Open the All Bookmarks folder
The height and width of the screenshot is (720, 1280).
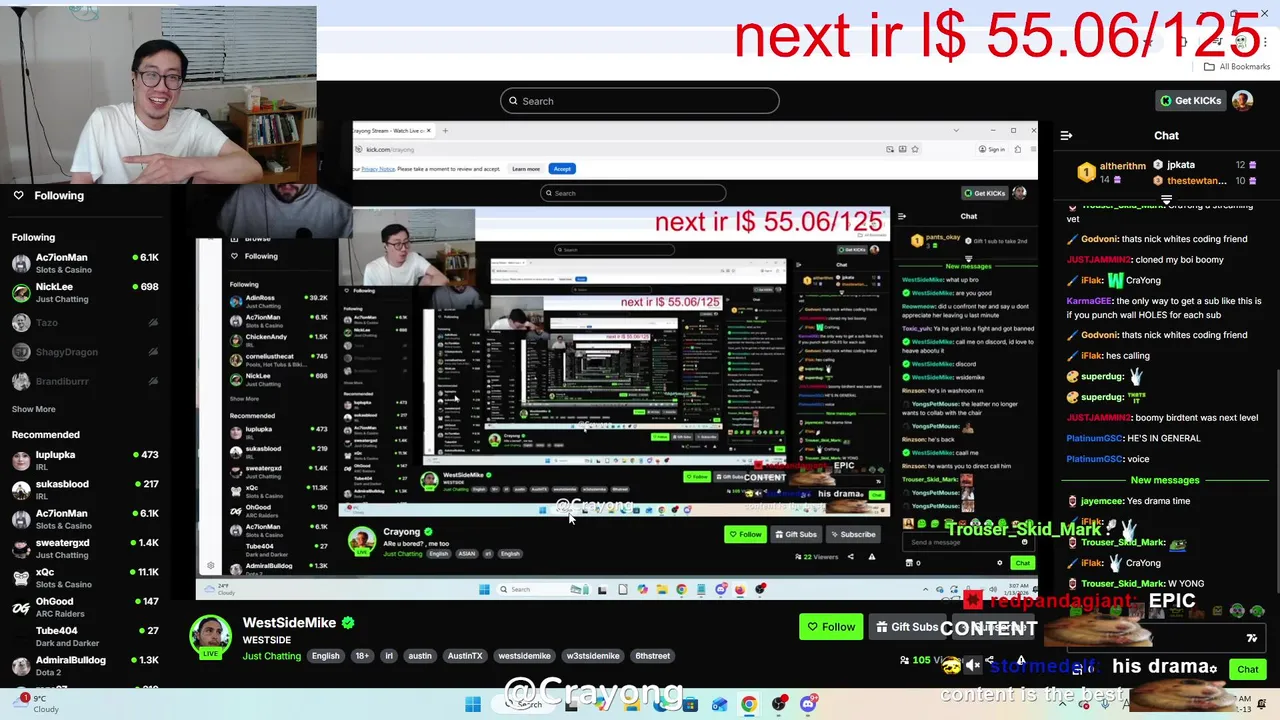click(1236, 67)
